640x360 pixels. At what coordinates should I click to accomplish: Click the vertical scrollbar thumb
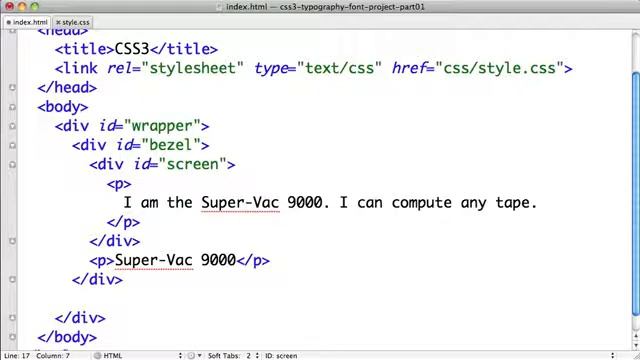coord(636,194)
